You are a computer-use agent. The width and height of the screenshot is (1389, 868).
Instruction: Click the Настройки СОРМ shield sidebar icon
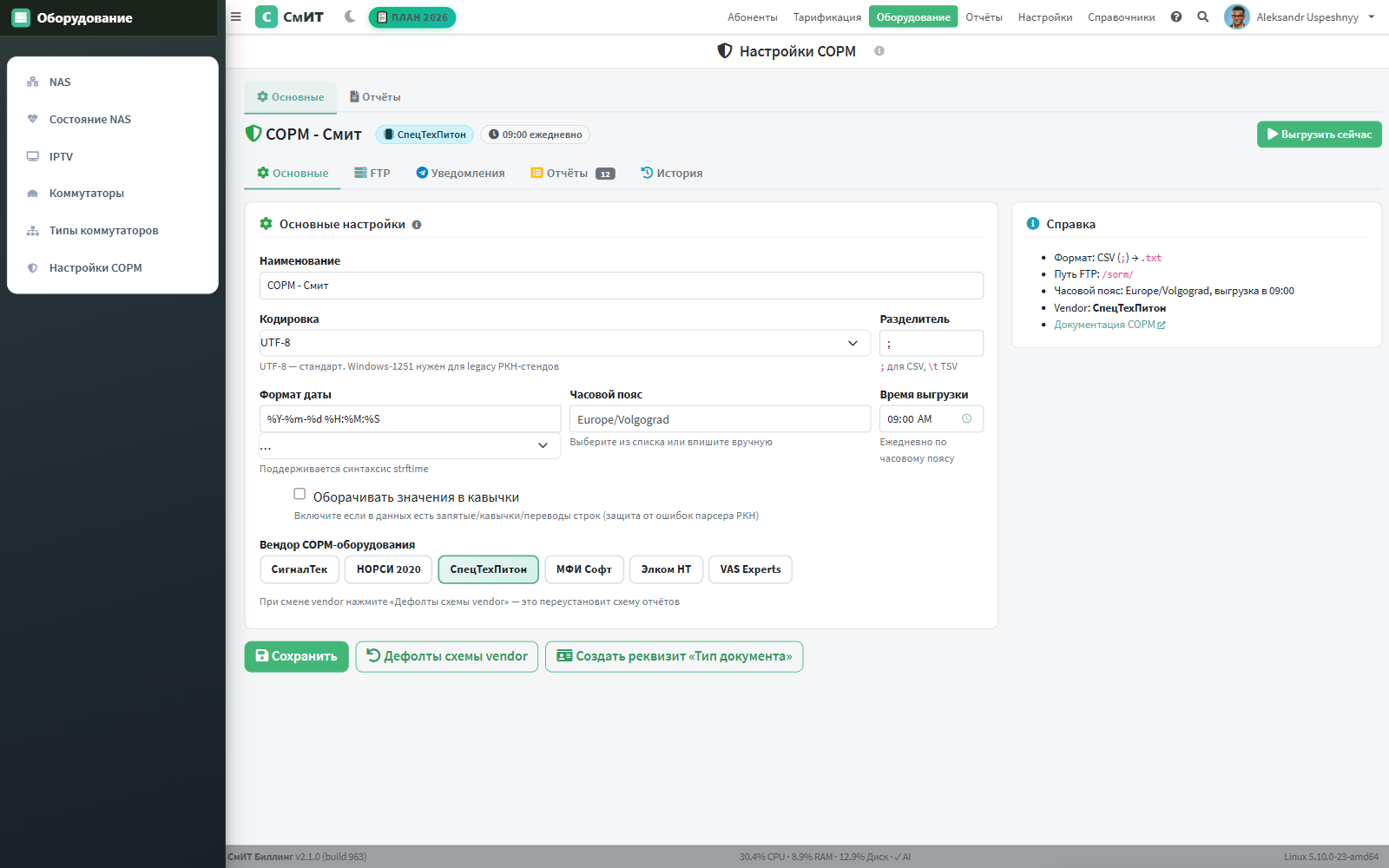click(x=33, y=268)
